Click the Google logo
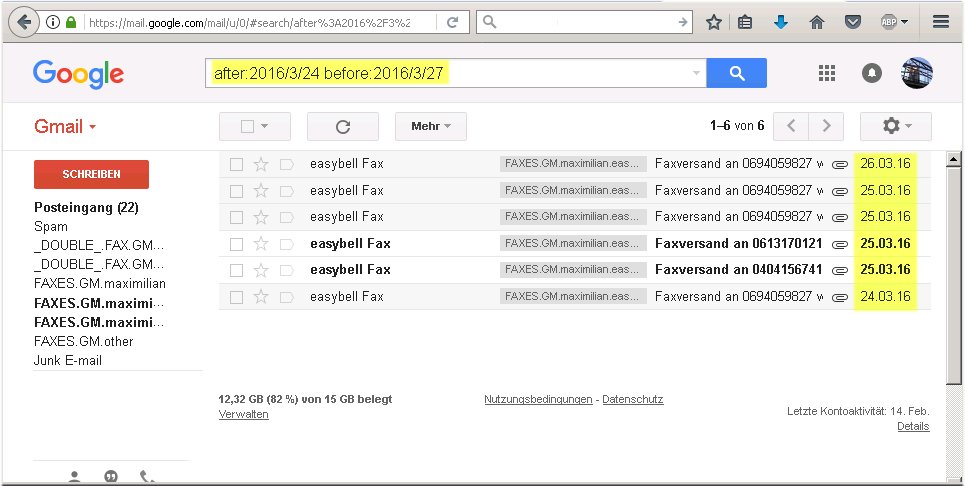This screenshot has height=486, width=965. click(78, 74)
